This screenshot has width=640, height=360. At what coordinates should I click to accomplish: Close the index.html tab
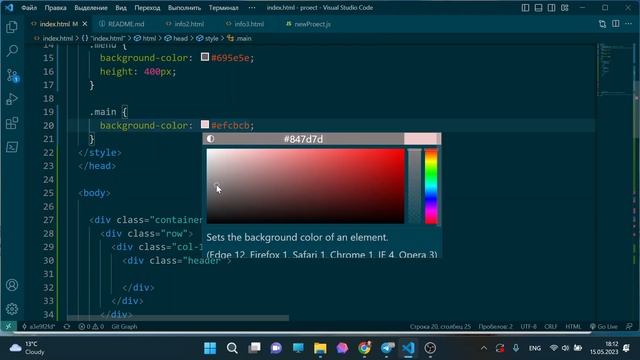(x=85, y=24)
